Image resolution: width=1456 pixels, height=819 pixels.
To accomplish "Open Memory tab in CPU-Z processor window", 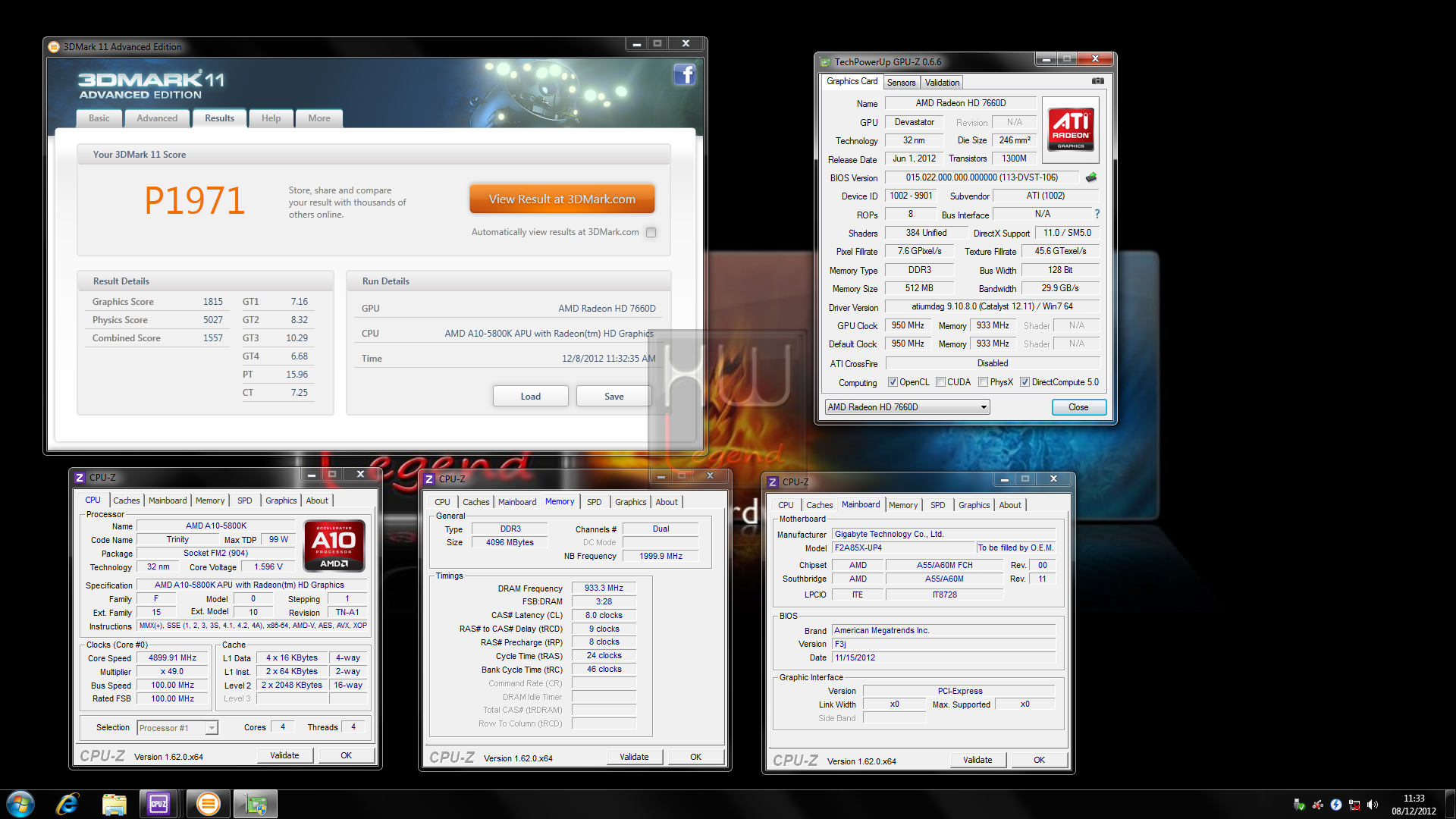I will pos(210,500).
